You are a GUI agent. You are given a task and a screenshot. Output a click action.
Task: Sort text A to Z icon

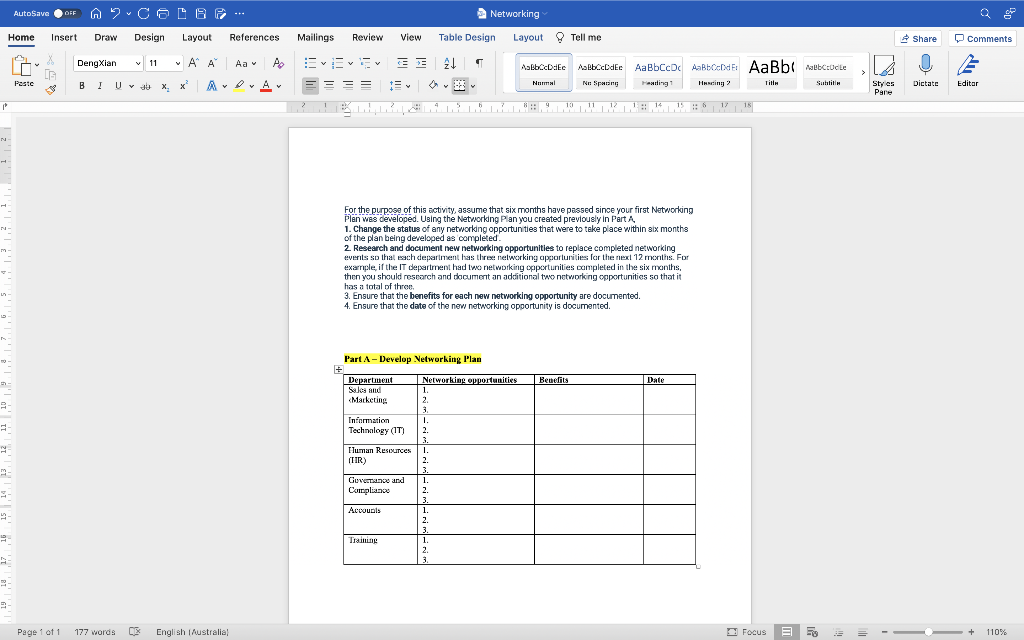point(450,63)
